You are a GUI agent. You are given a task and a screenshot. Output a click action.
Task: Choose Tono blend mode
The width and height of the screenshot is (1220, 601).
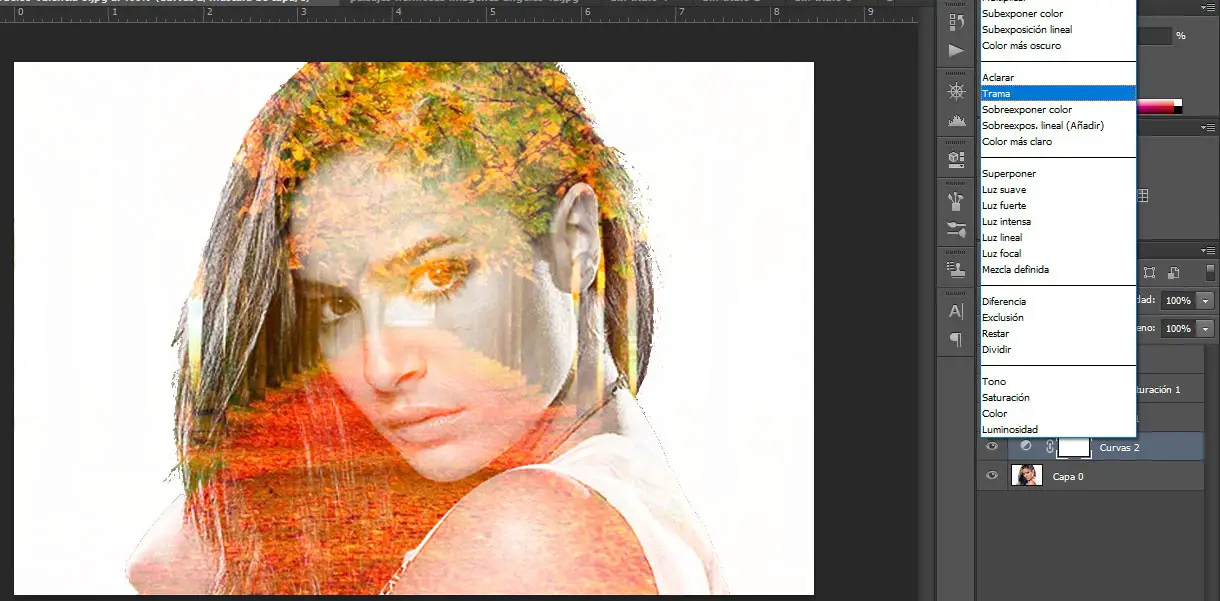1057,381
